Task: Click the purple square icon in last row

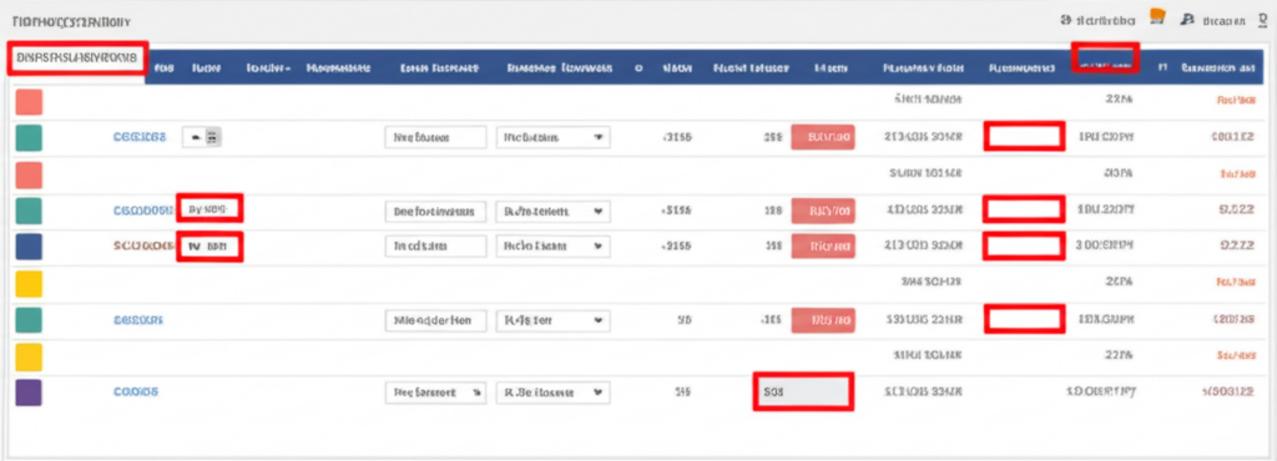Action: coord(29,393)
